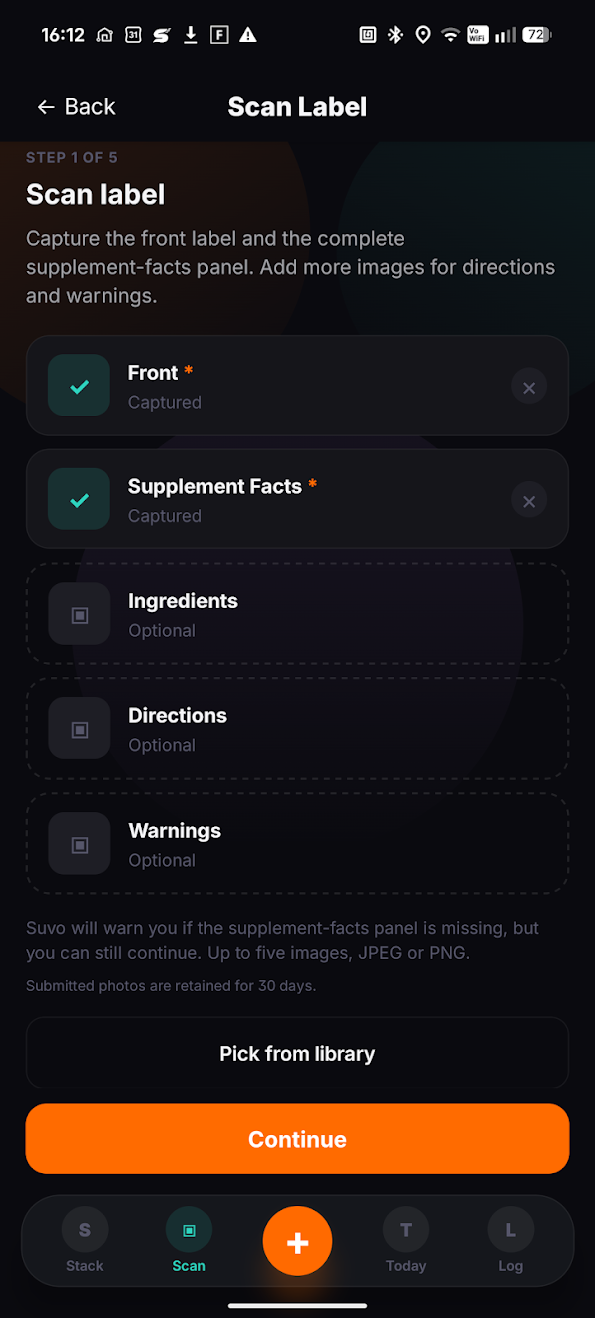Screen dimensions: 595x1318
Task: Remove the captured Front image
Action: pyautogui.click(x=529, y=388)
